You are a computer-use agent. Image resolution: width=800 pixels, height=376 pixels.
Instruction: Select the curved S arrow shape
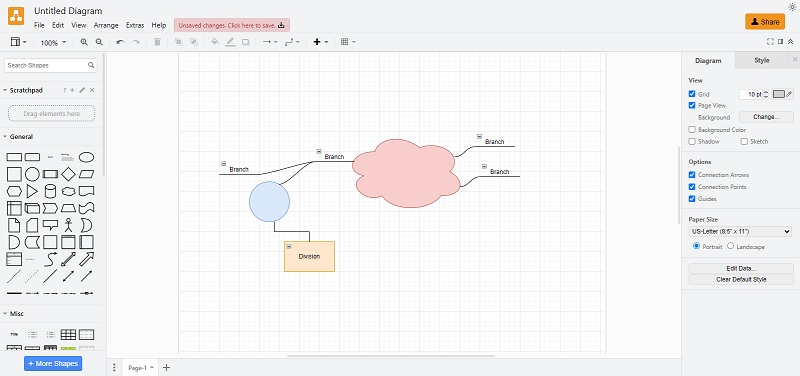click(50, 259)
